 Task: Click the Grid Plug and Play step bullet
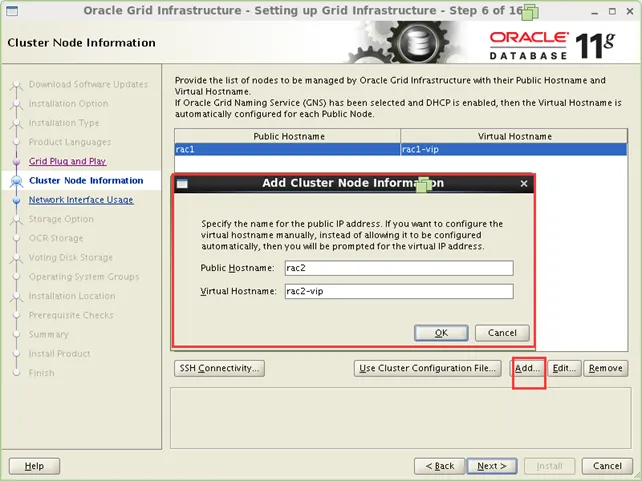pyautogui.click(x=16, y=162)
